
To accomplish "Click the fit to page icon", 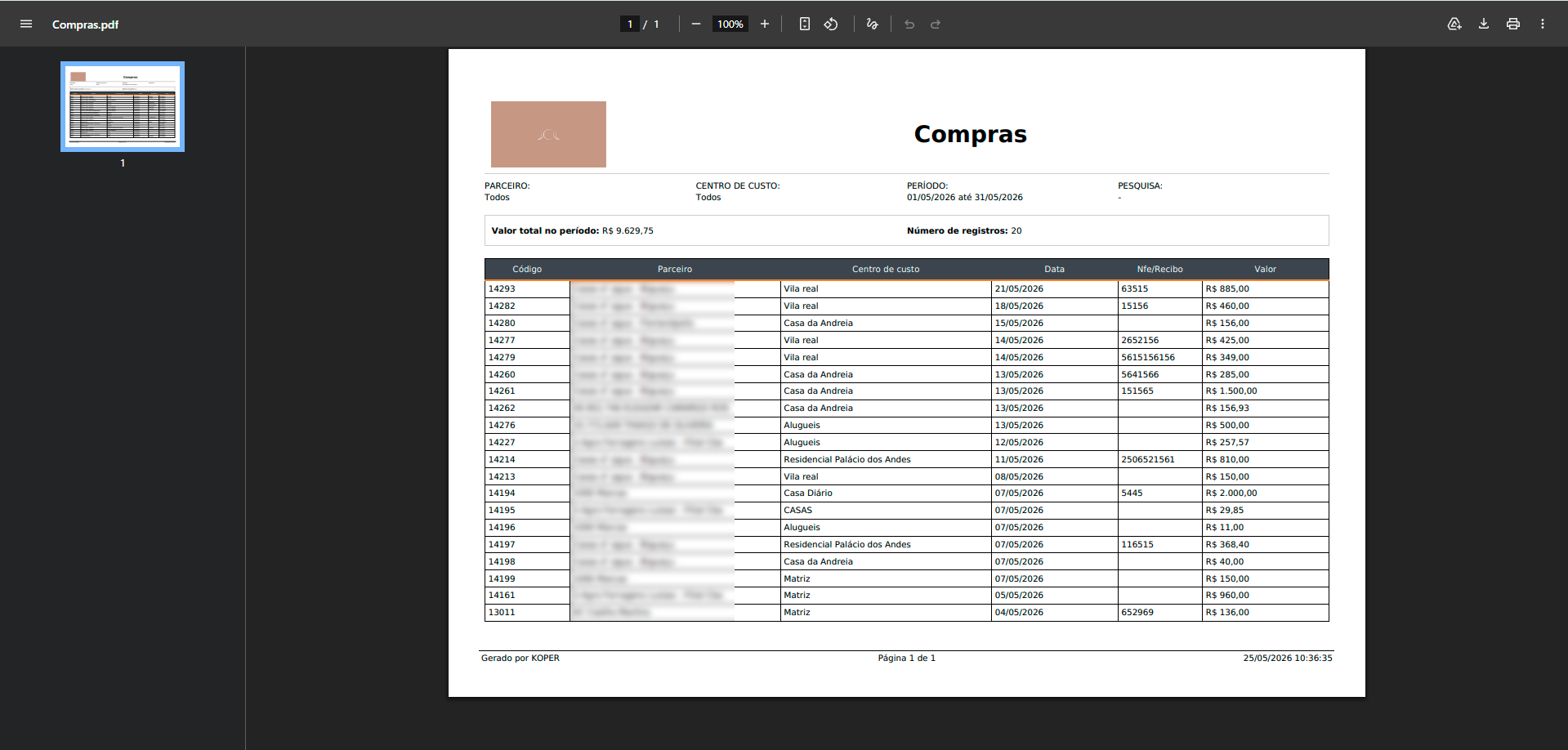I will point(805,25).
